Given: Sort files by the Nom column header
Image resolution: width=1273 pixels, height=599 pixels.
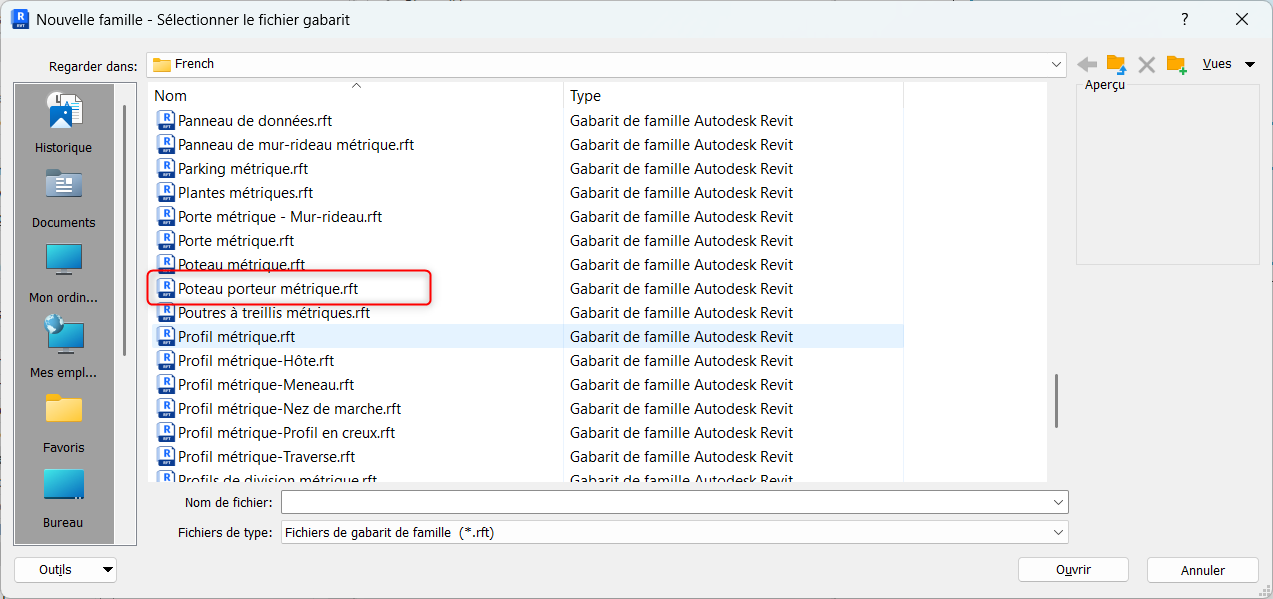Looking at the screenshot, I should pos(355,96).
